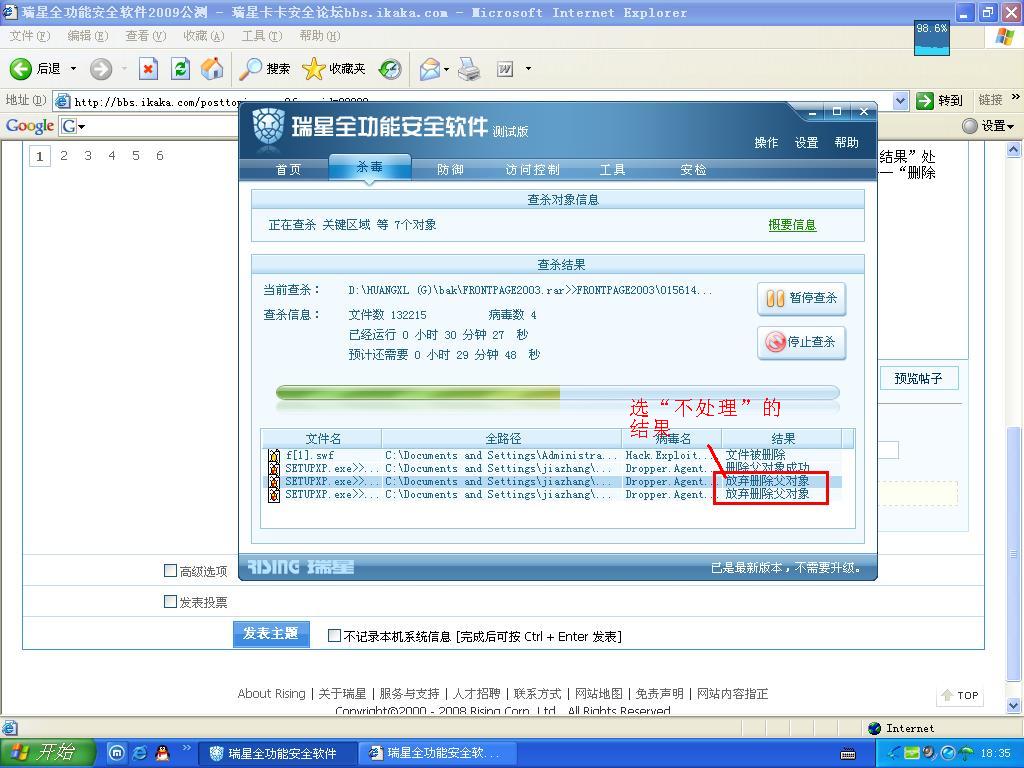Click the 文件名 column header
1024x768 pixels.
click(x=323, y=439)
